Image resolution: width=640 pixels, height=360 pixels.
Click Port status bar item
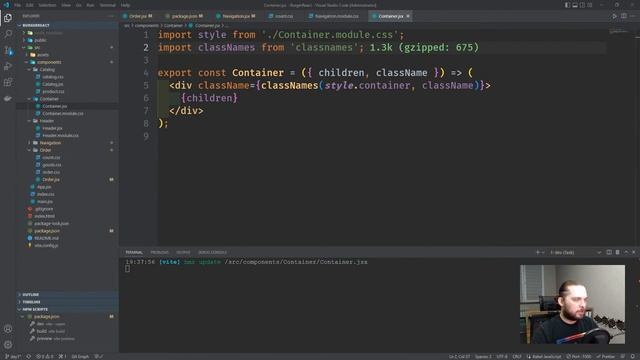coord(579,356)
